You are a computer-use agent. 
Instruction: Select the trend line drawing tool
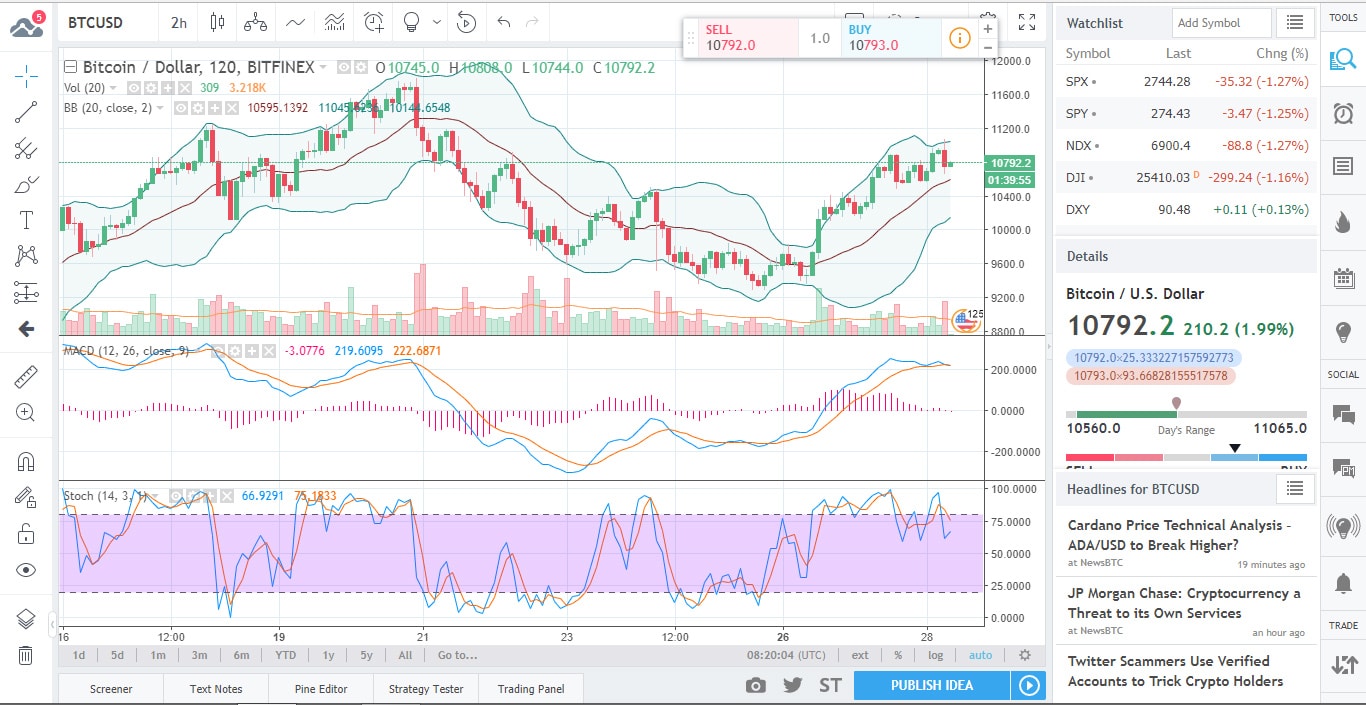(26, 111)
